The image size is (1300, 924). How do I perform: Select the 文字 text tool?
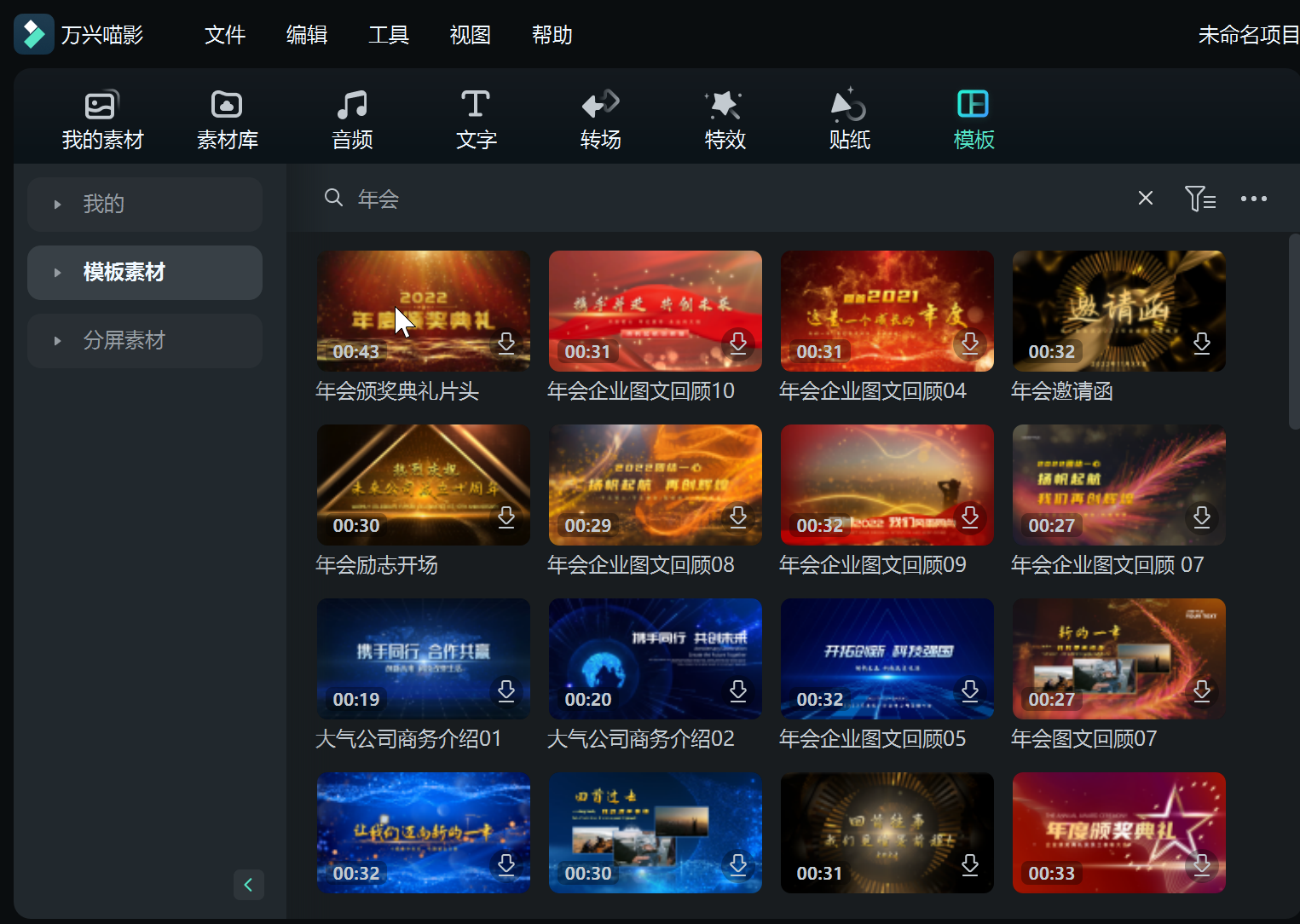[x=475, y=118]
